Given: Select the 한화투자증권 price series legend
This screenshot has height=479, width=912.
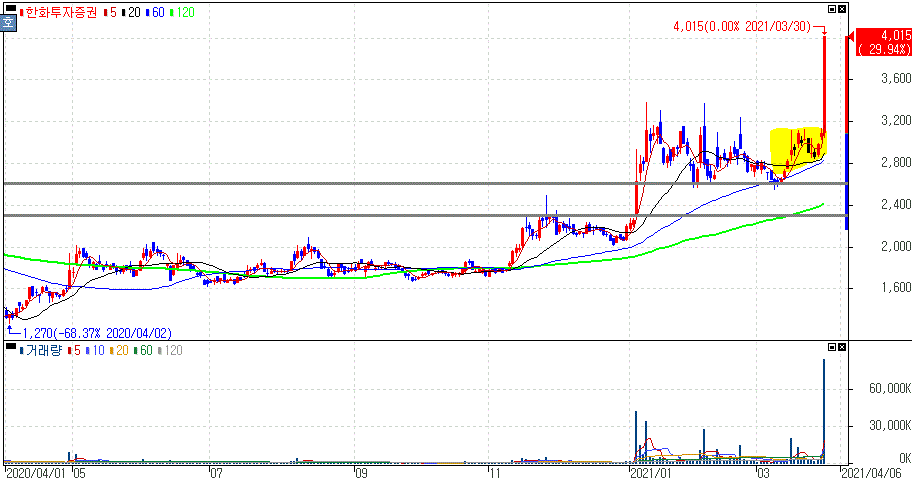Looking at the screenshot, I should click(x=59, y=12).
